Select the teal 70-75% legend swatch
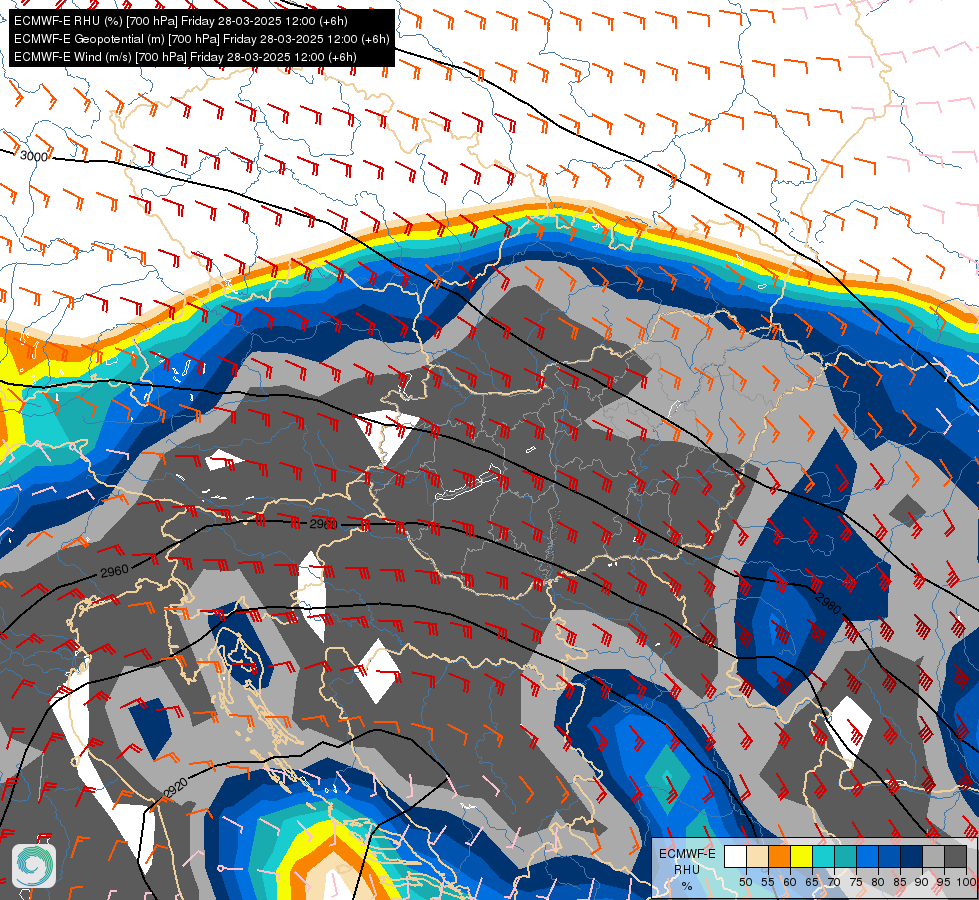The height and width of the screenshot is (900, 979). (845, 856)
